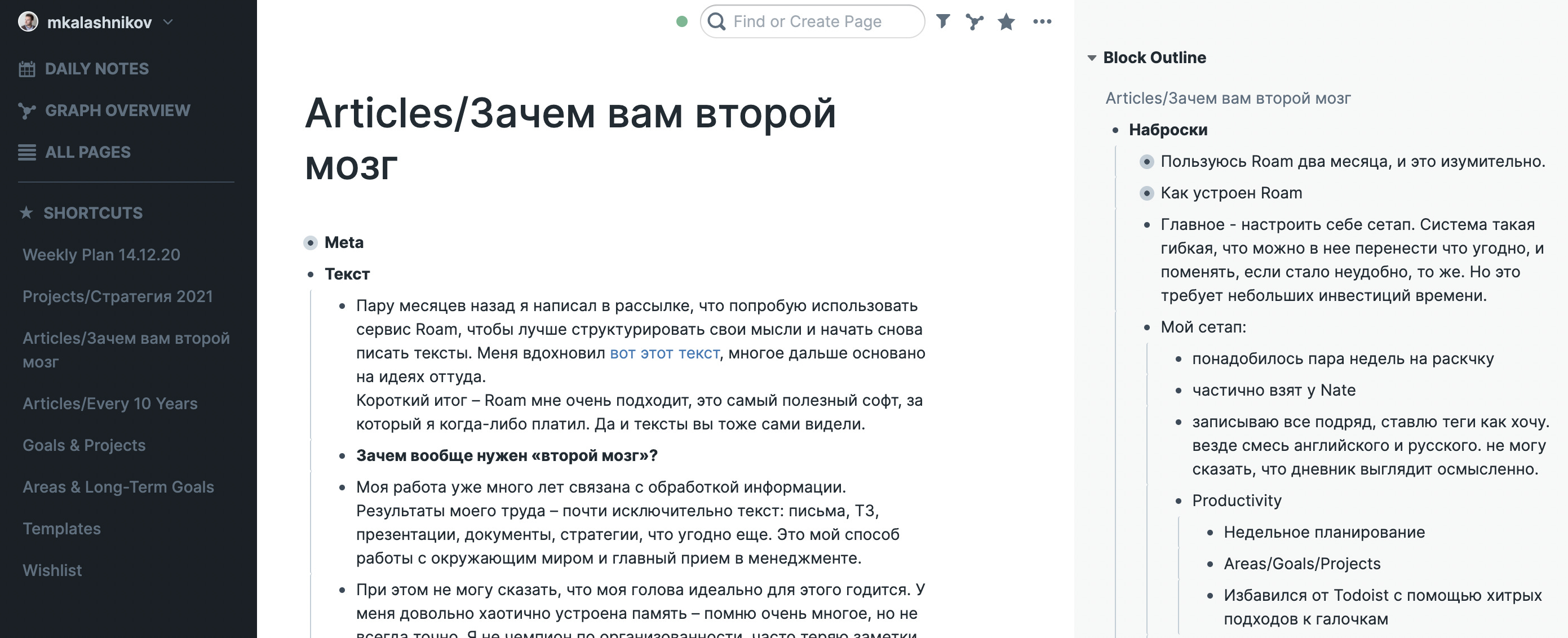Click the Наброски block in outline
The width and height of the screenshot is (1568, 638).
(x=1168, y=130)
